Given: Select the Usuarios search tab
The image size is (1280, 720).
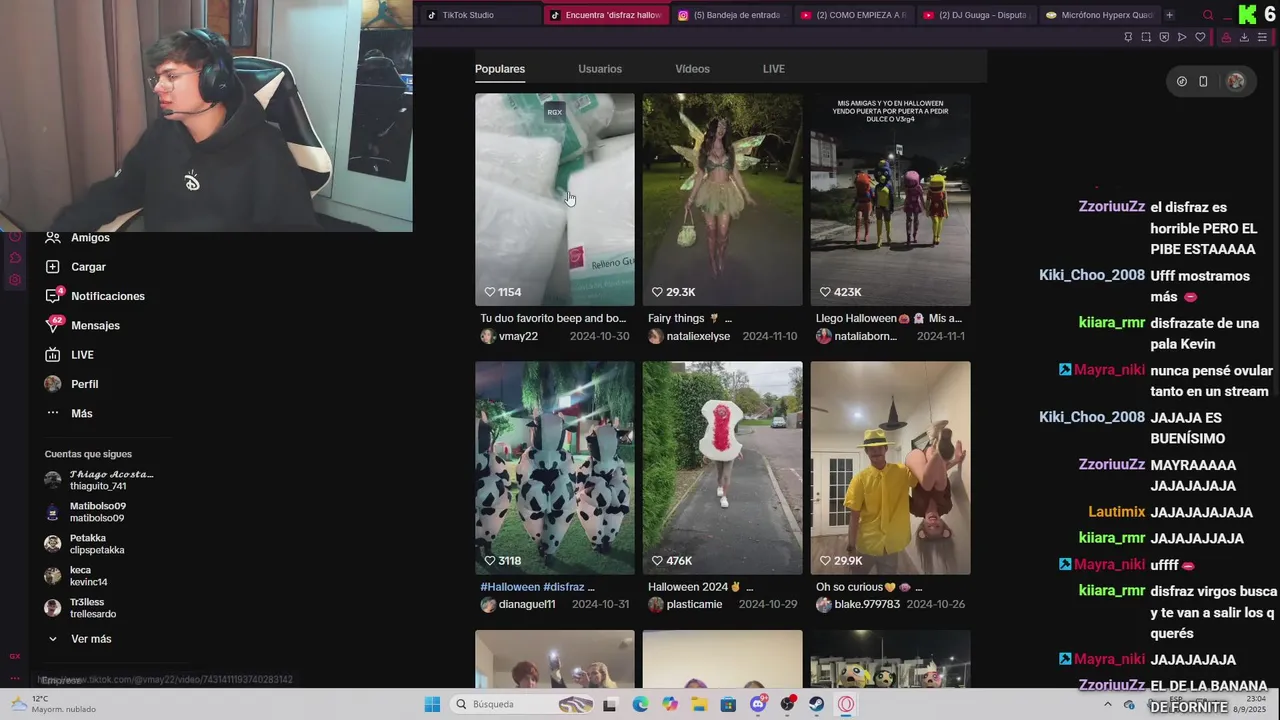Looking at the screenshot, I should click(600, 69).
